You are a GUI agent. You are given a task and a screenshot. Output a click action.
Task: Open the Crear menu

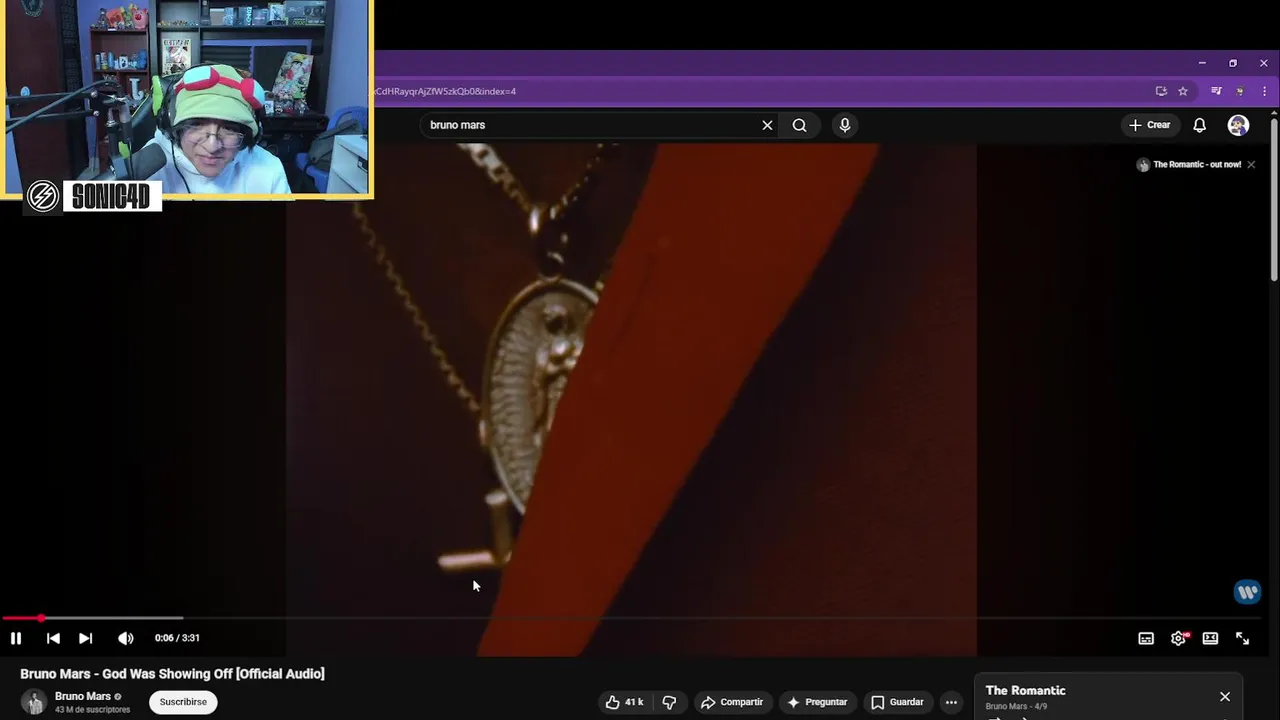pyautogui.click(x=1149, y=125)
